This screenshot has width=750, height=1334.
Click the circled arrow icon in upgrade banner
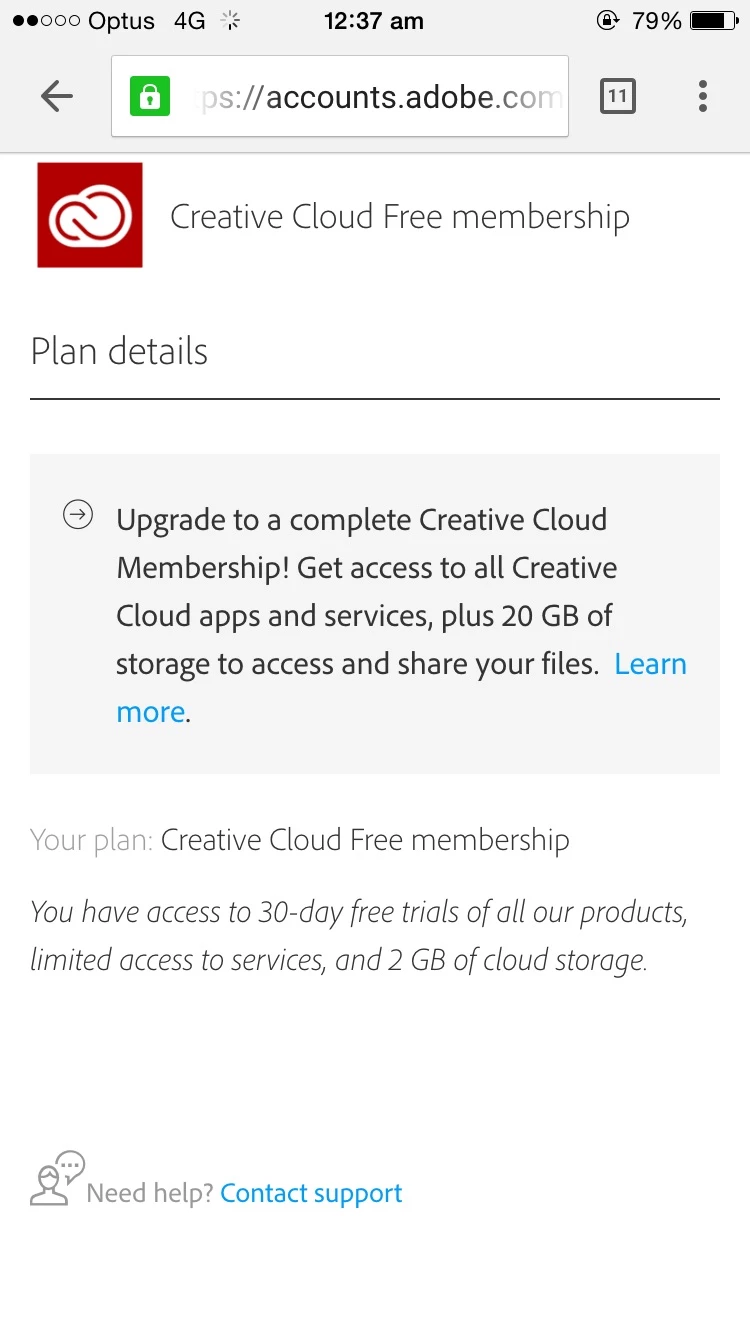pos(78,515)
